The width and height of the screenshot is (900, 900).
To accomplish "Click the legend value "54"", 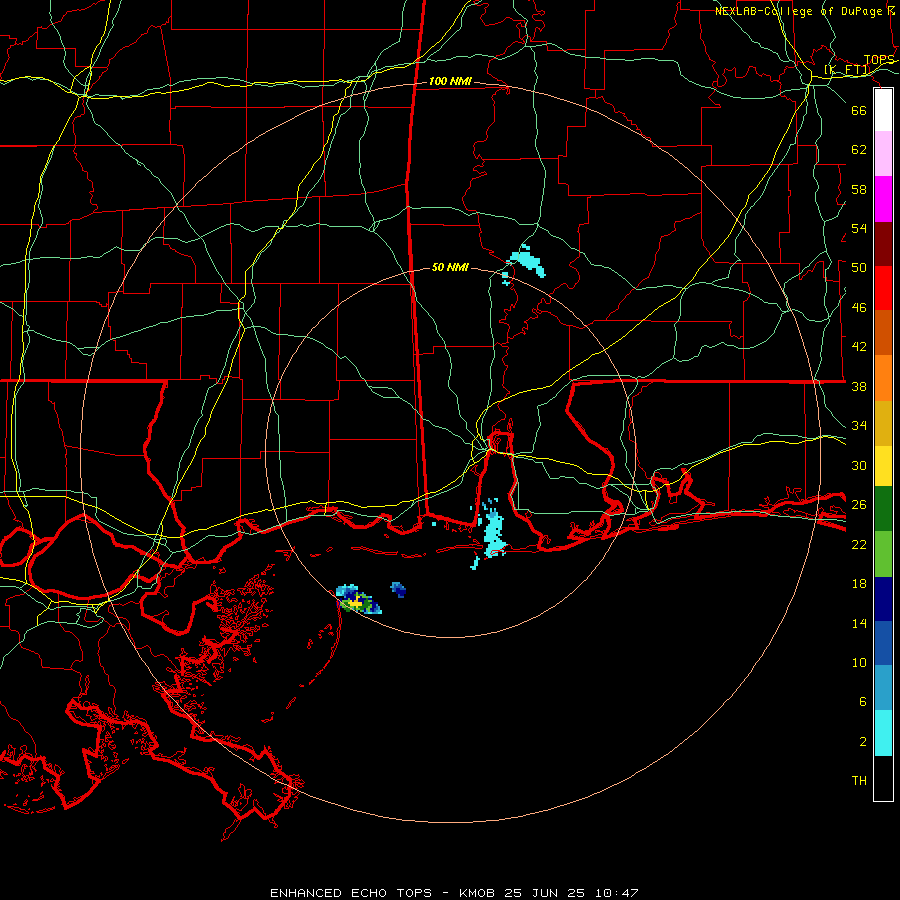I will pos(859,228).
